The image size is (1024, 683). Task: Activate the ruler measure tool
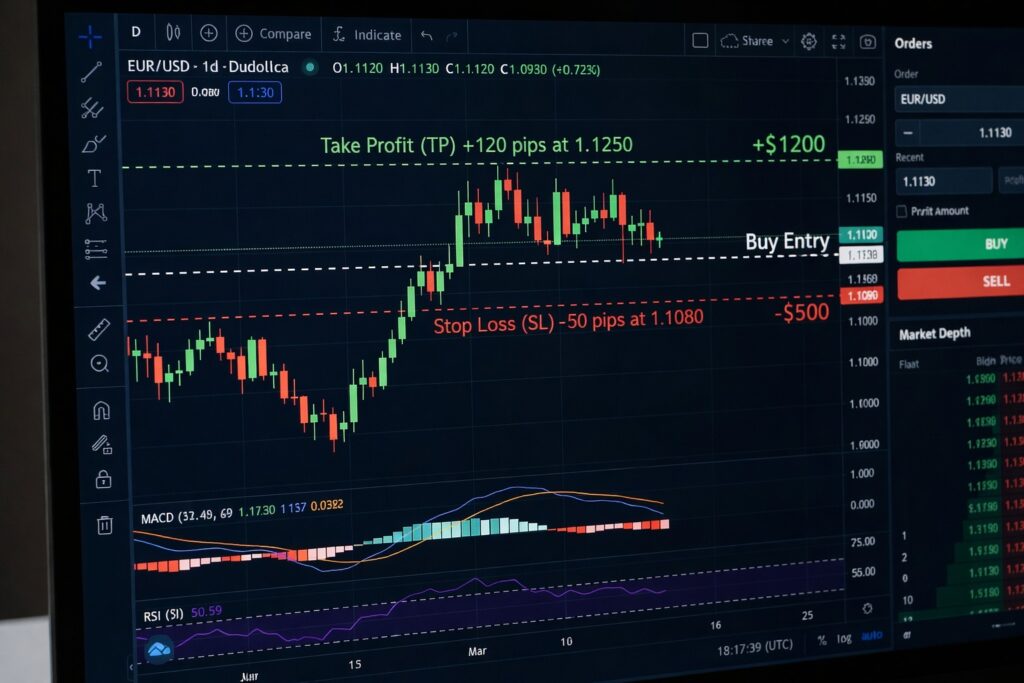[98, 328]
